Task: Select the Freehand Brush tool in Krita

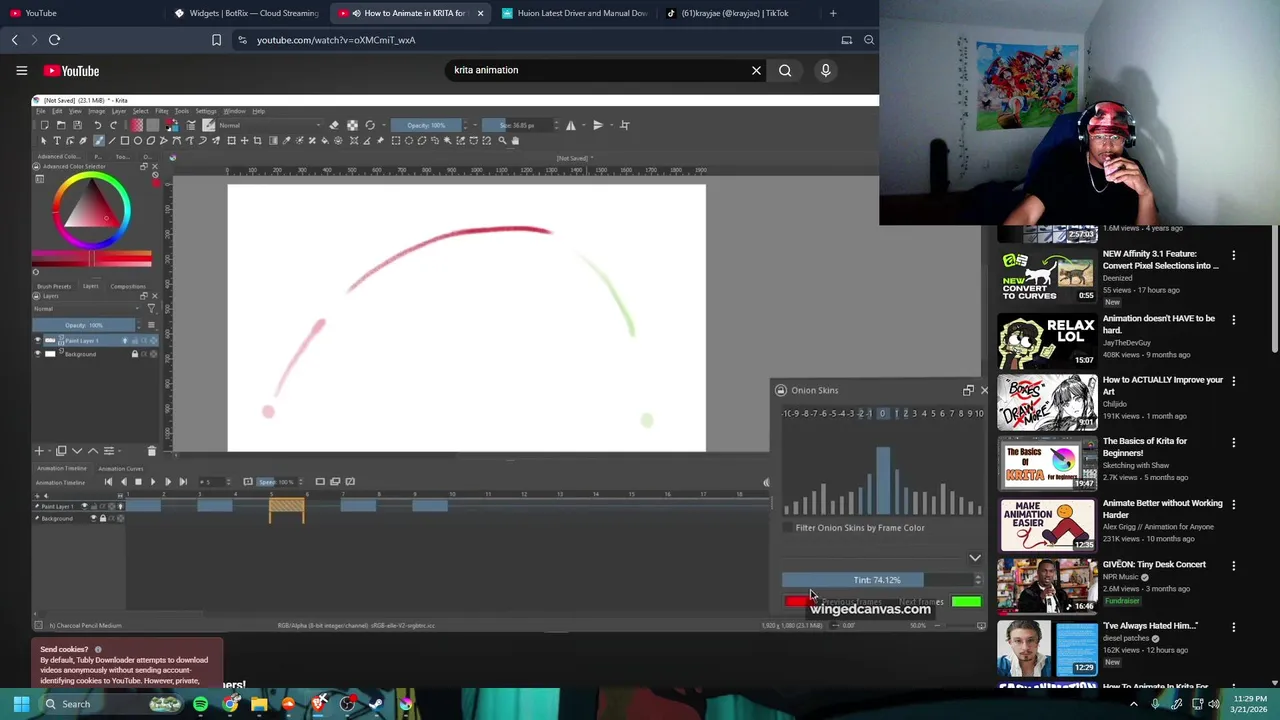Action: click(x=99, y=141)
